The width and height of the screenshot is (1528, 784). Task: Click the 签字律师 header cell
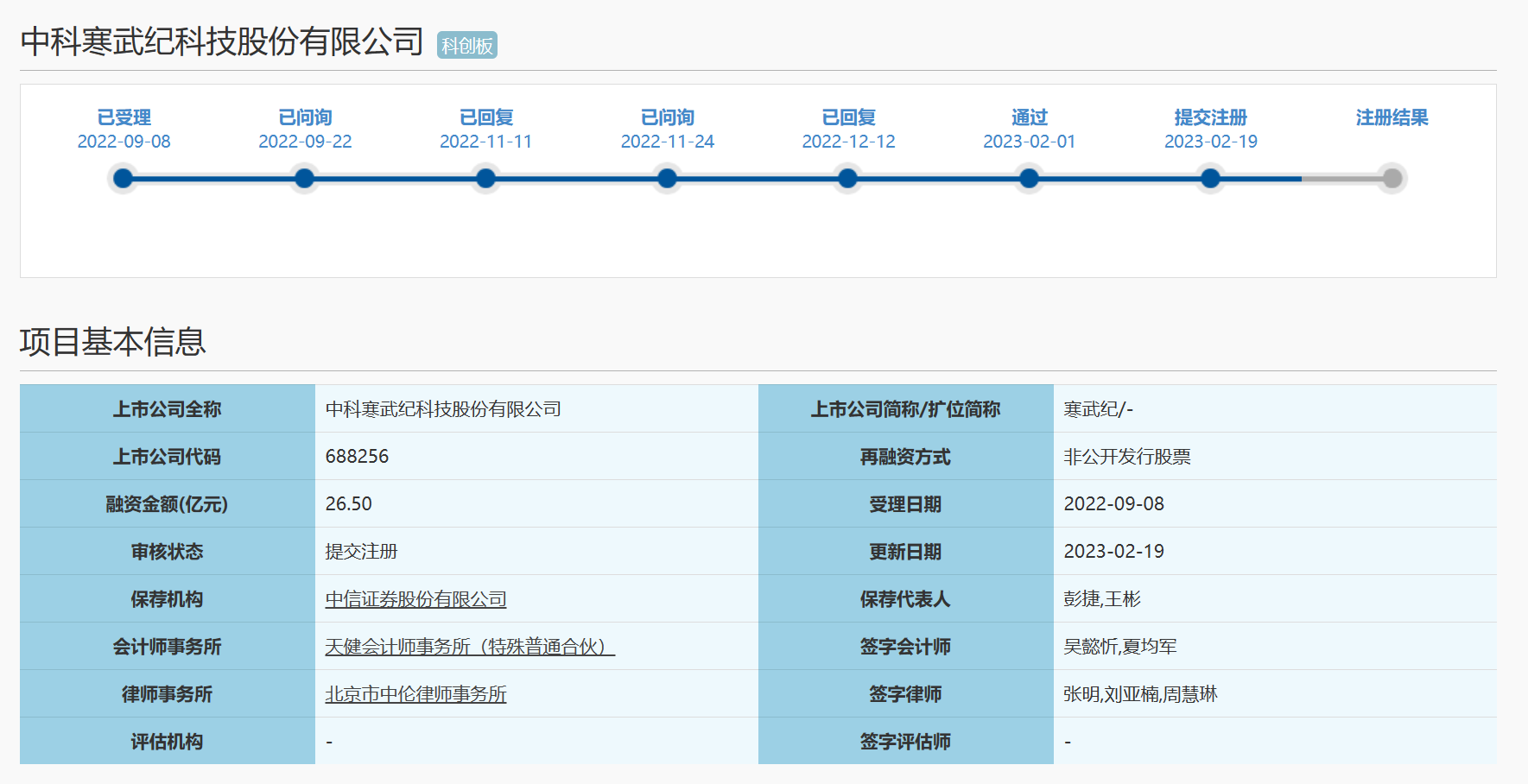point(906,693)
